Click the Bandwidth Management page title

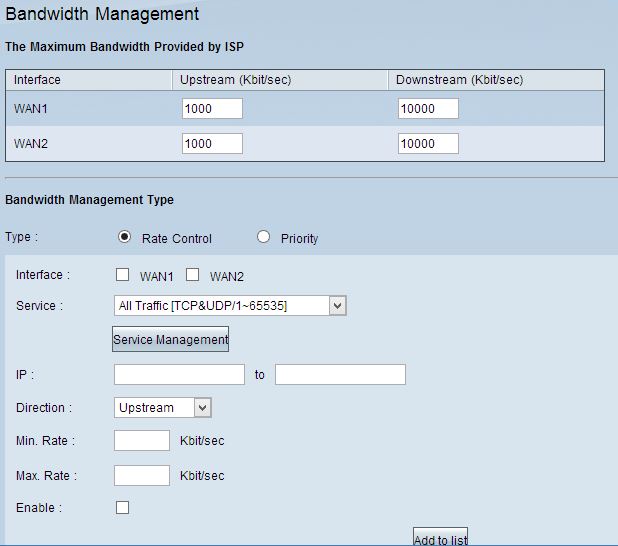102,14
